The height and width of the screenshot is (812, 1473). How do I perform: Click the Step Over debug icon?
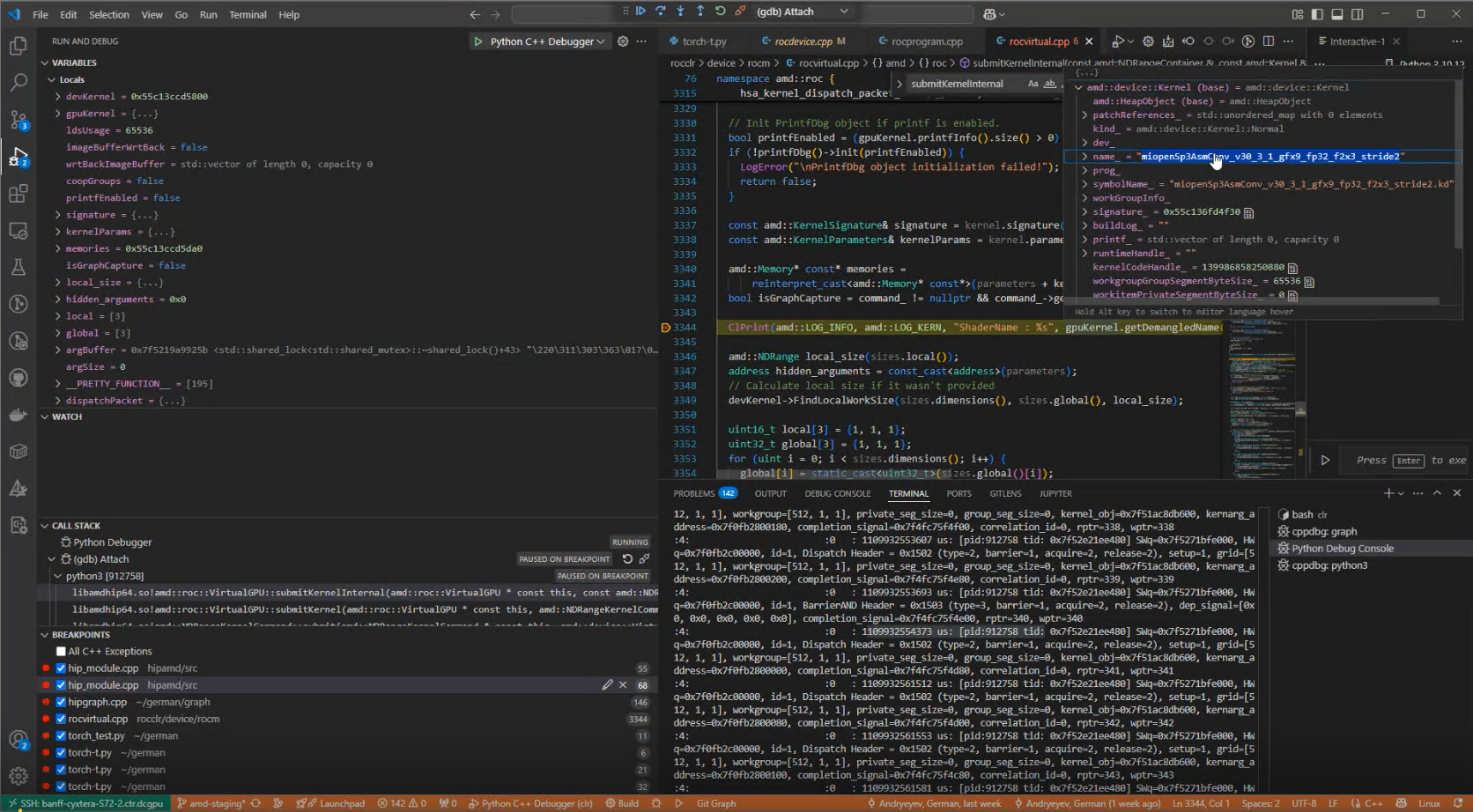[661, 11]
